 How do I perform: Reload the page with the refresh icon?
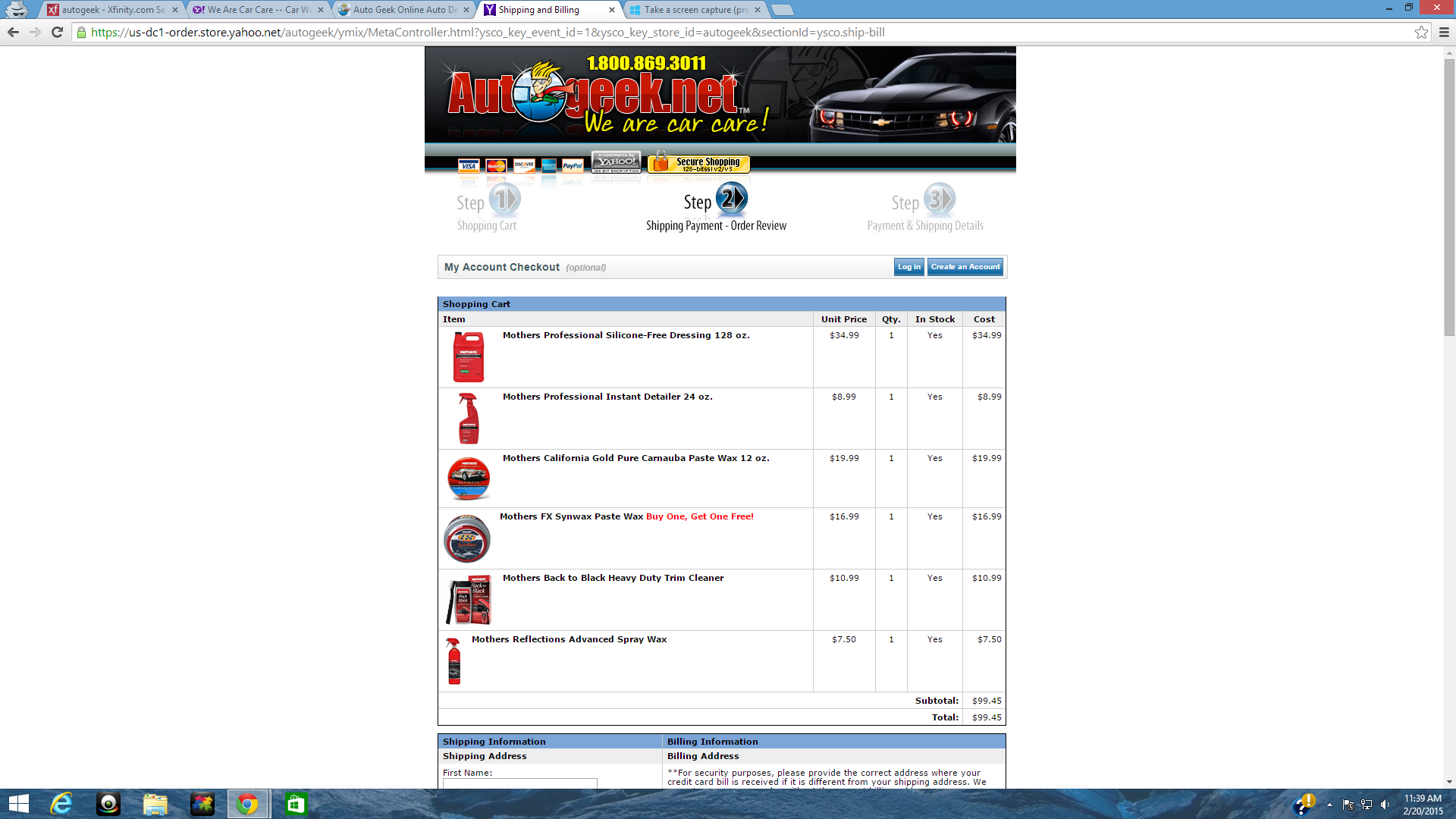click(x=57, y=32)
